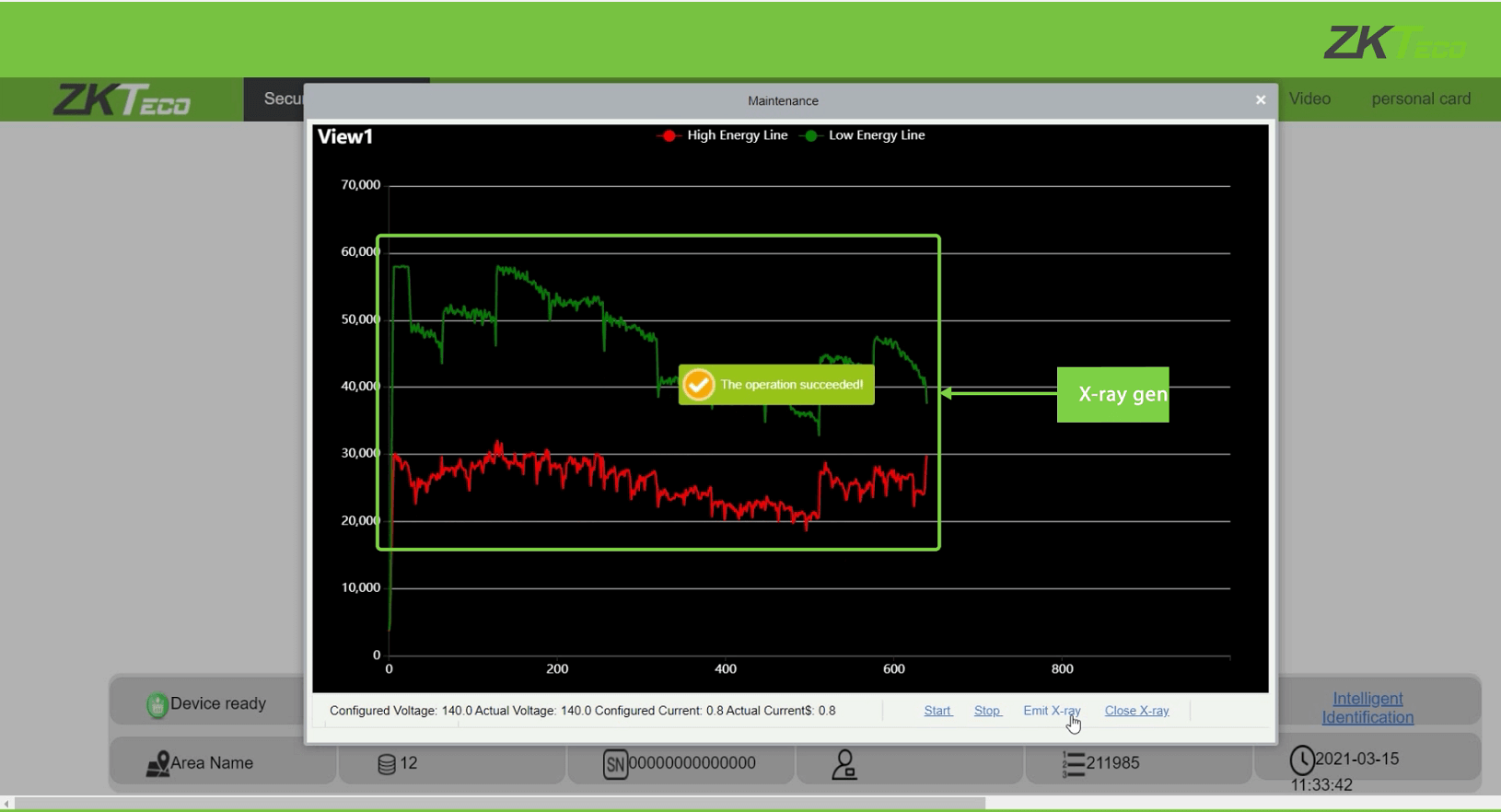Switch to the personal card tab
1501x812 pixels.
click(1421, 99)
